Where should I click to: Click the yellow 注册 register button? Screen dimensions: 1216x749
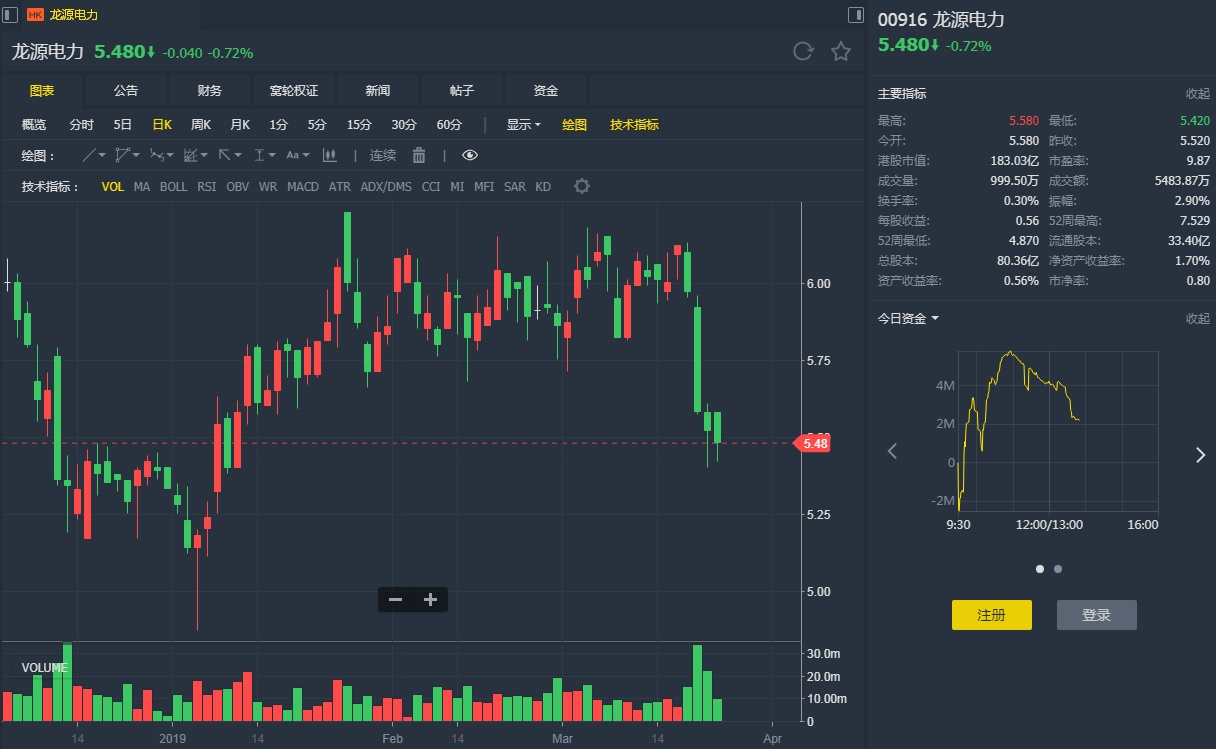[x=991, y=615]
